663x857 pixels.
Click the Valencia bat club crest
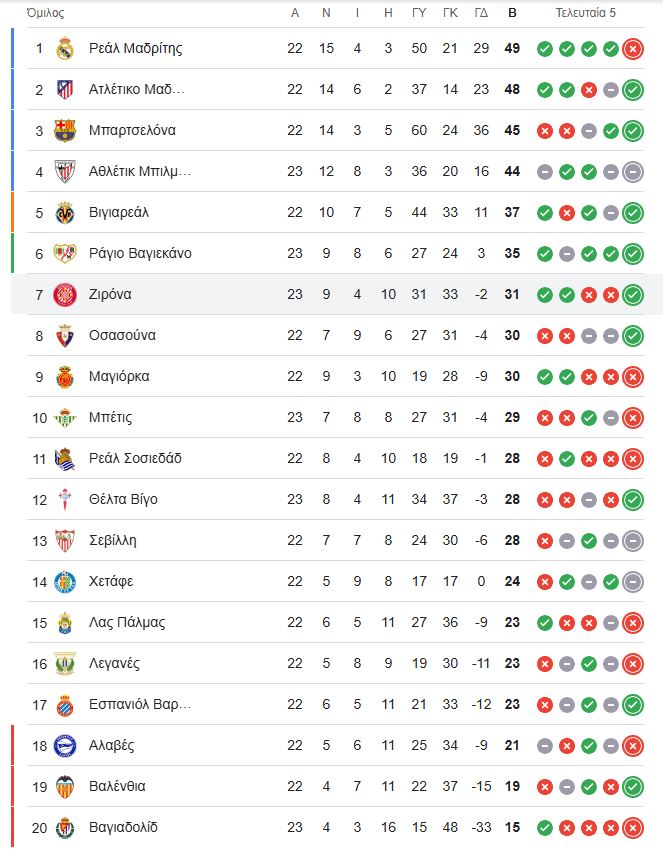pyautogui.click(x=65, y=786)
